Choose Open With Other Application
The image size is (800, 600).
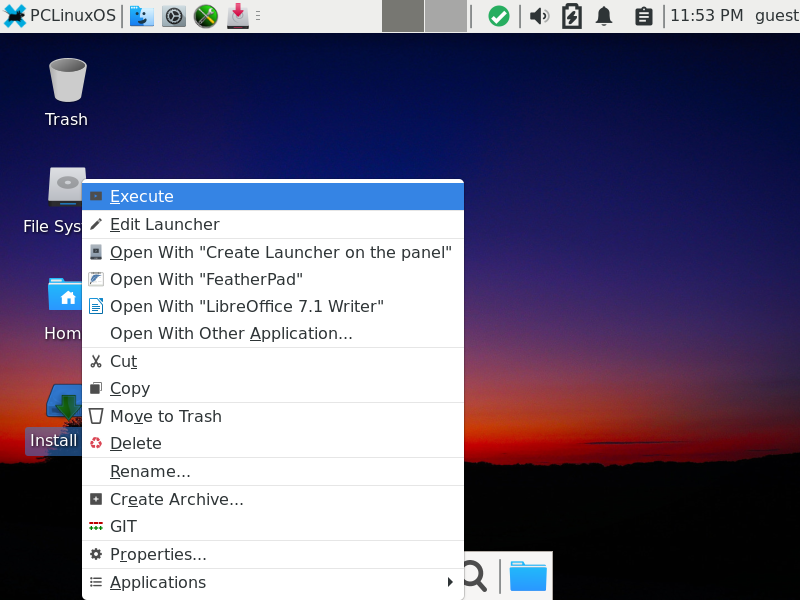pos(273,334)
